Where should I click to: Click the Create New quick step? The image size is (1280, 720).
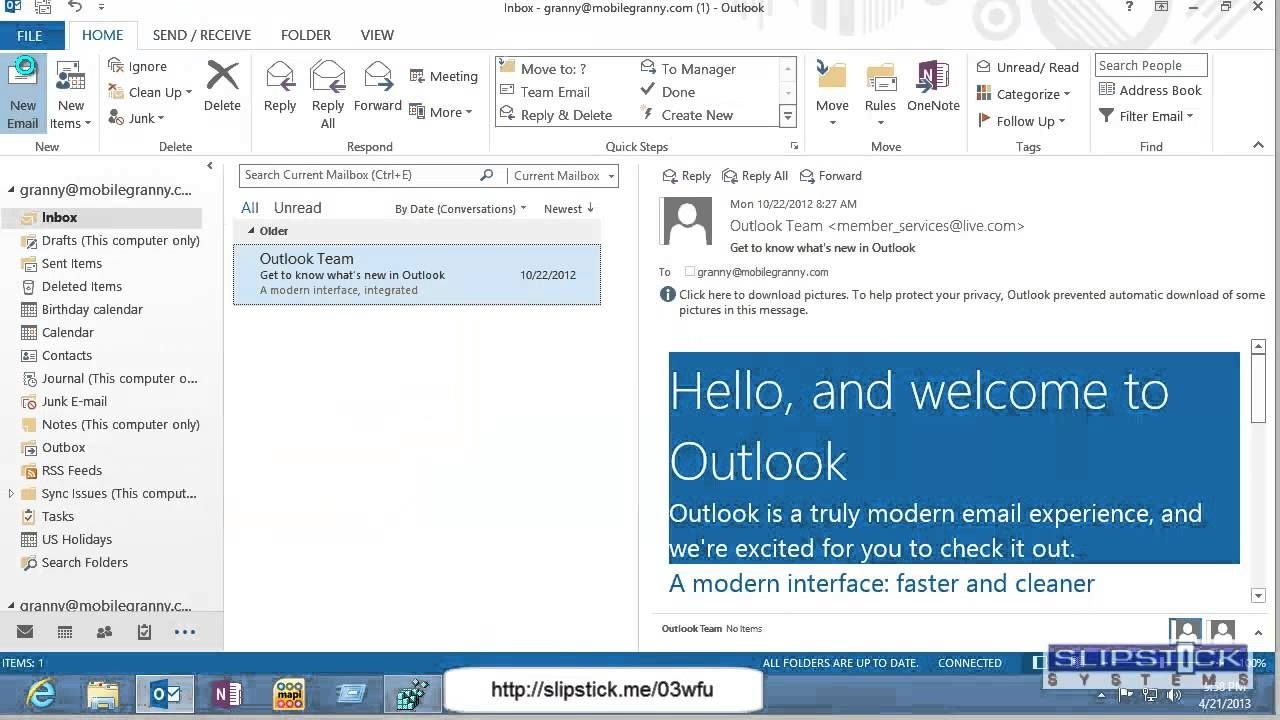(686, 115)
